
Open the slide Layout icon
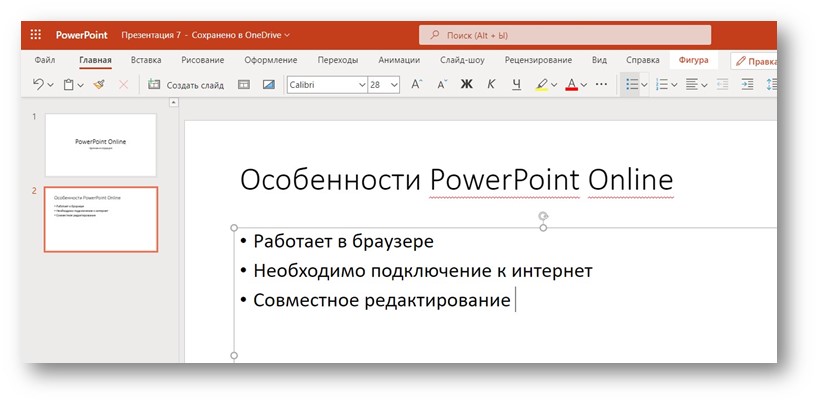click(244, 84)
